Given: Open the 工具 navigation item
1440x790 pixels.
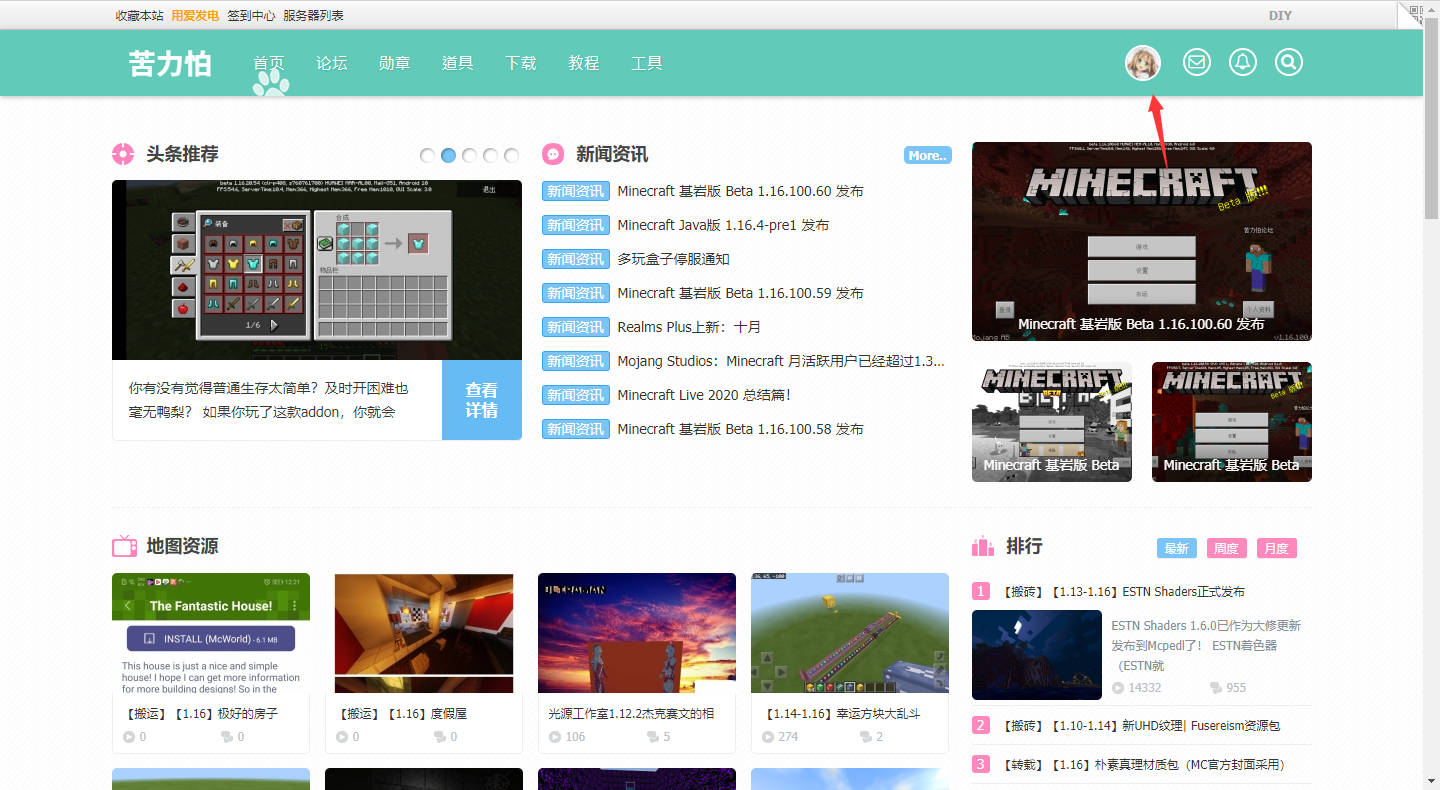Looking at the screenshot, I should pyautogui.click(x=647, y=63).
